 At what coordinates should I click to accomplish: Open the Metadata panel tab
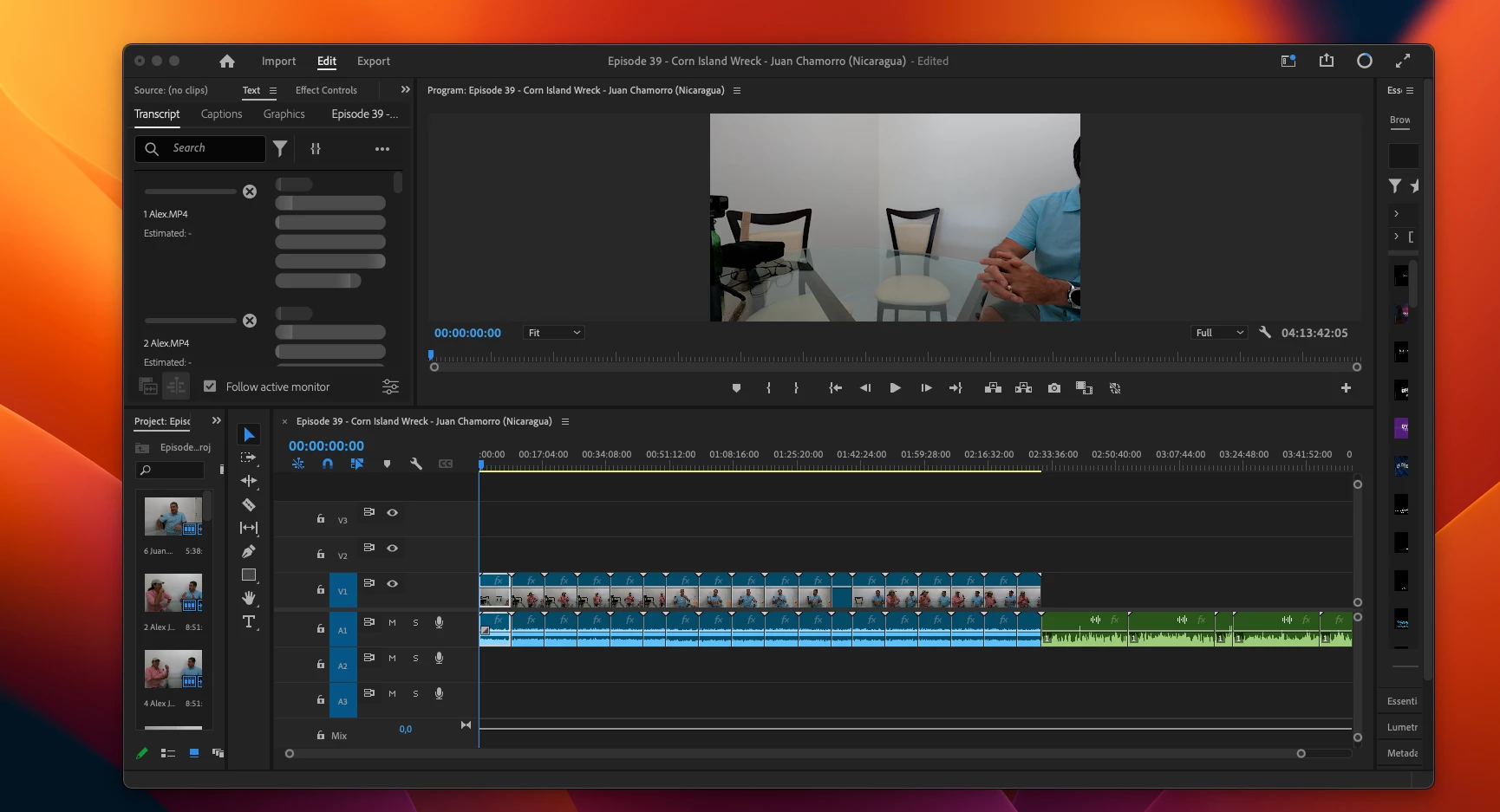coord(1402,753)
